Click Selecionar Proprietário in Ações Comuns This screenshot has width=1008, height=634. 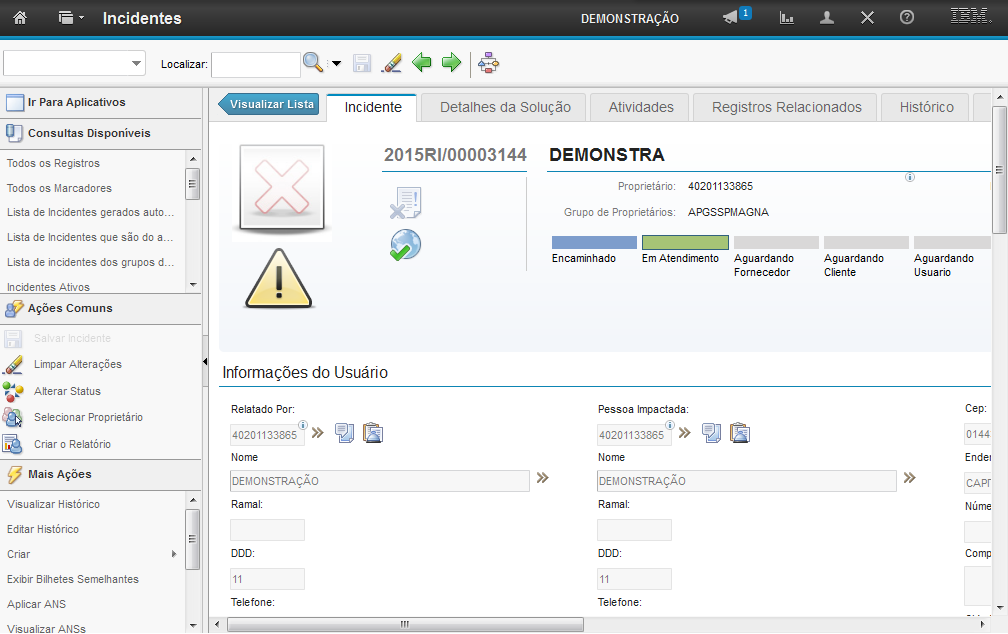point(88,417)
